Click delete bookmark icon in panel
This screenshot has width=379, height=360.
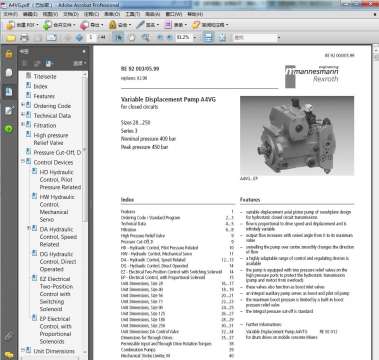click(25, 63)
